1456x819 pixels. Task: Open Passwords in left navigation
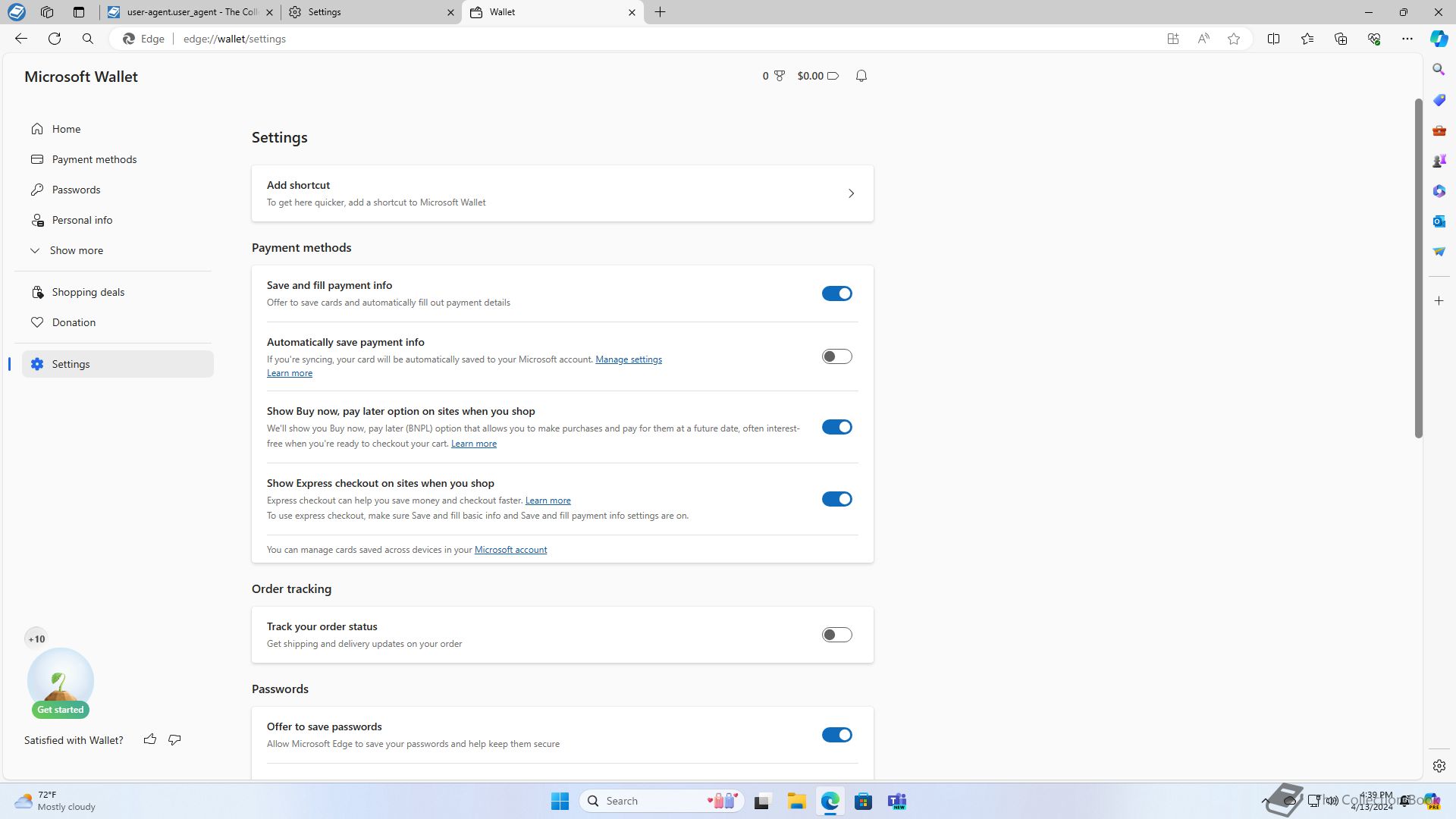click(x=118, y=190)
